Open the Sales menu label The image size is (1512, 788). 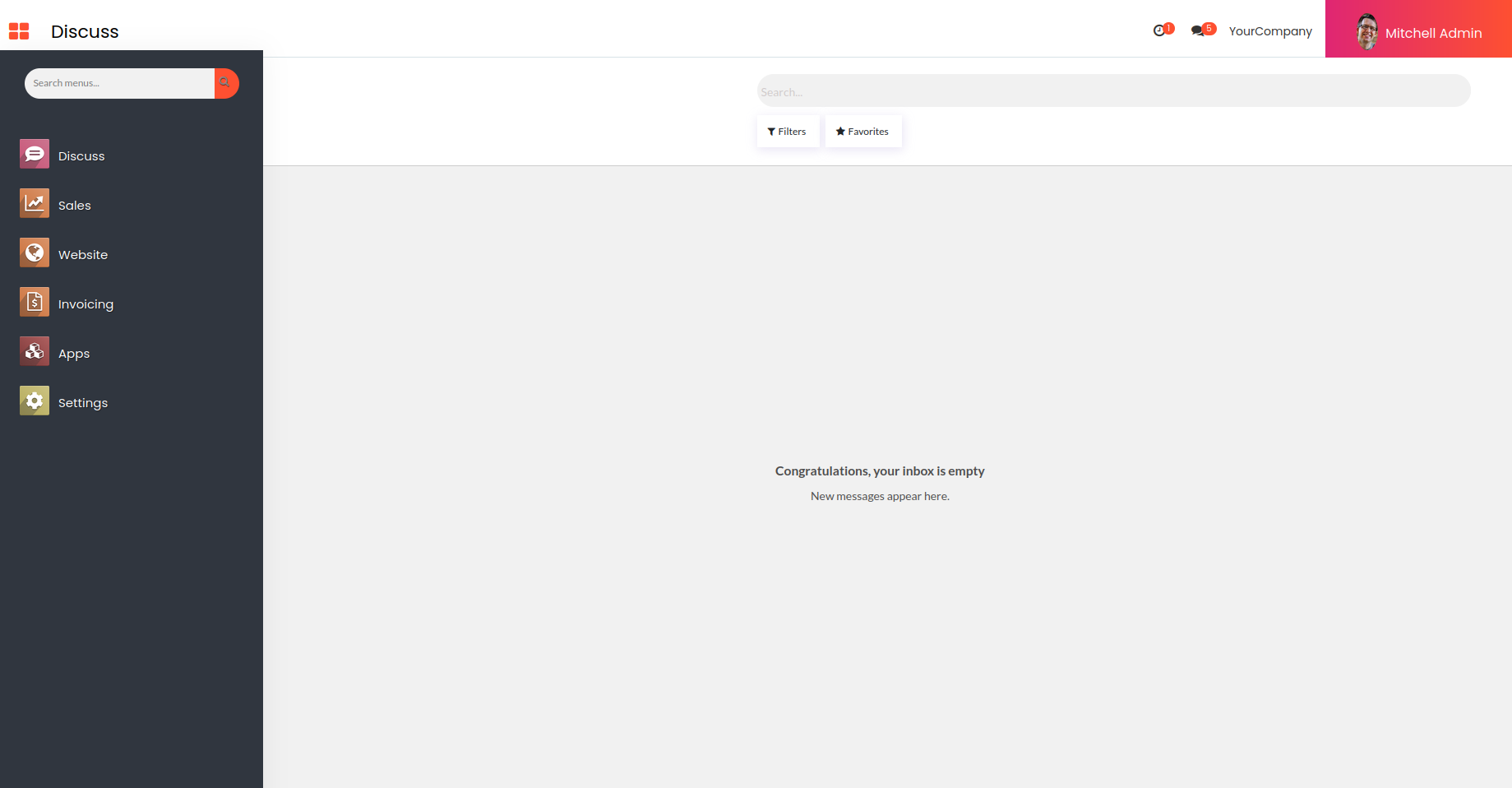75,206
